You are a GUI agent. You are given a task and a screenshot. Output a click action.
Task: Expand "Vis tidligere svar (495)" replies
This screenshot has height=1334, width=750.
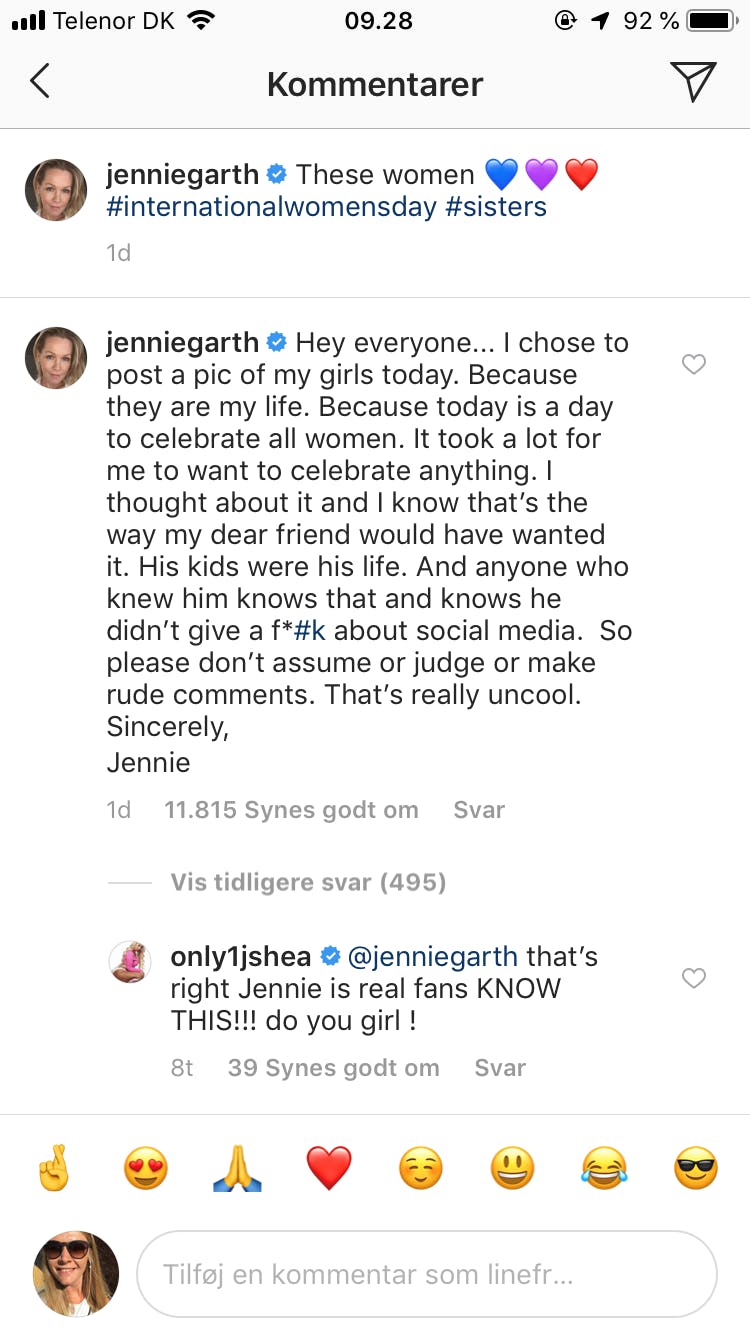pos(308,882)
